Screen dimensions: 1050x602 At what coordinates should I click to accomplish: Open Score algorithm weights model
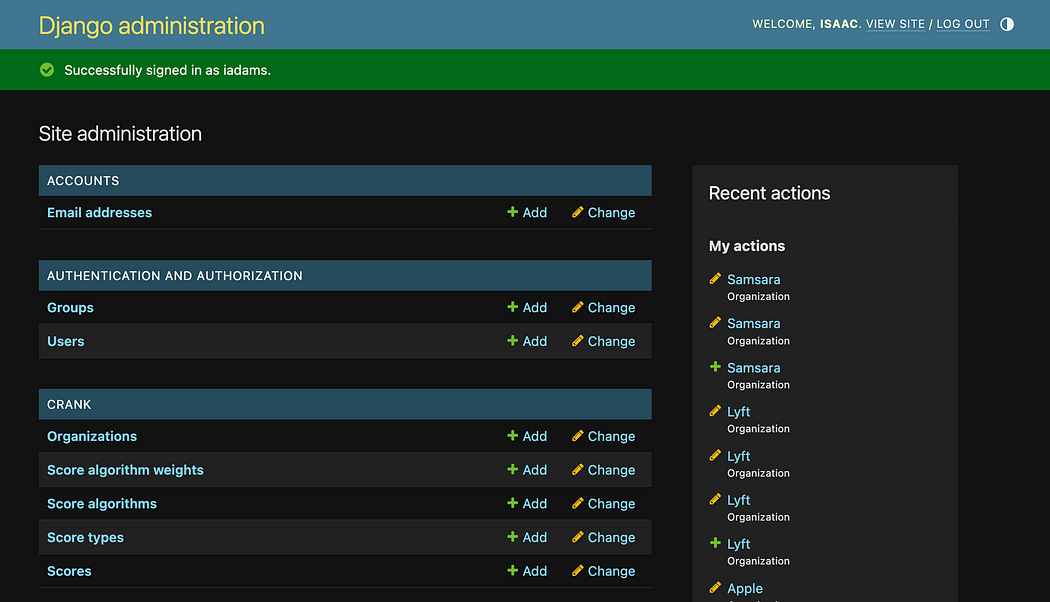(x=125, y=469)
